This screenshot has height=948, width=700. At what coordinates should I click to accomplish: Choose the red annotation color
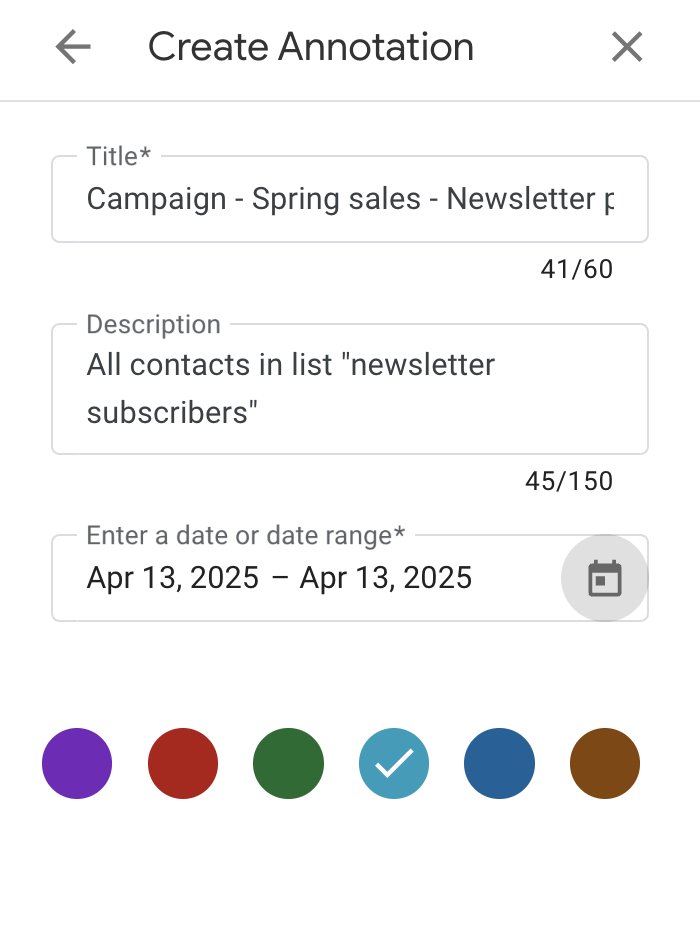pos(183,763)
